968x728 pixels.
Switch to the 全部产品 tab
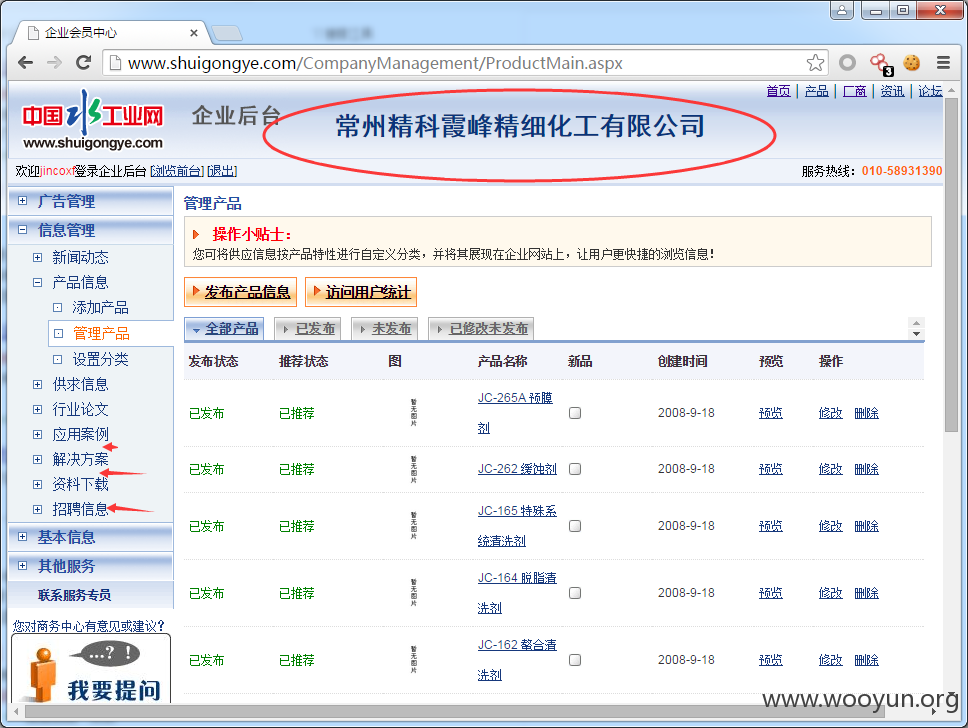point(224,328)
